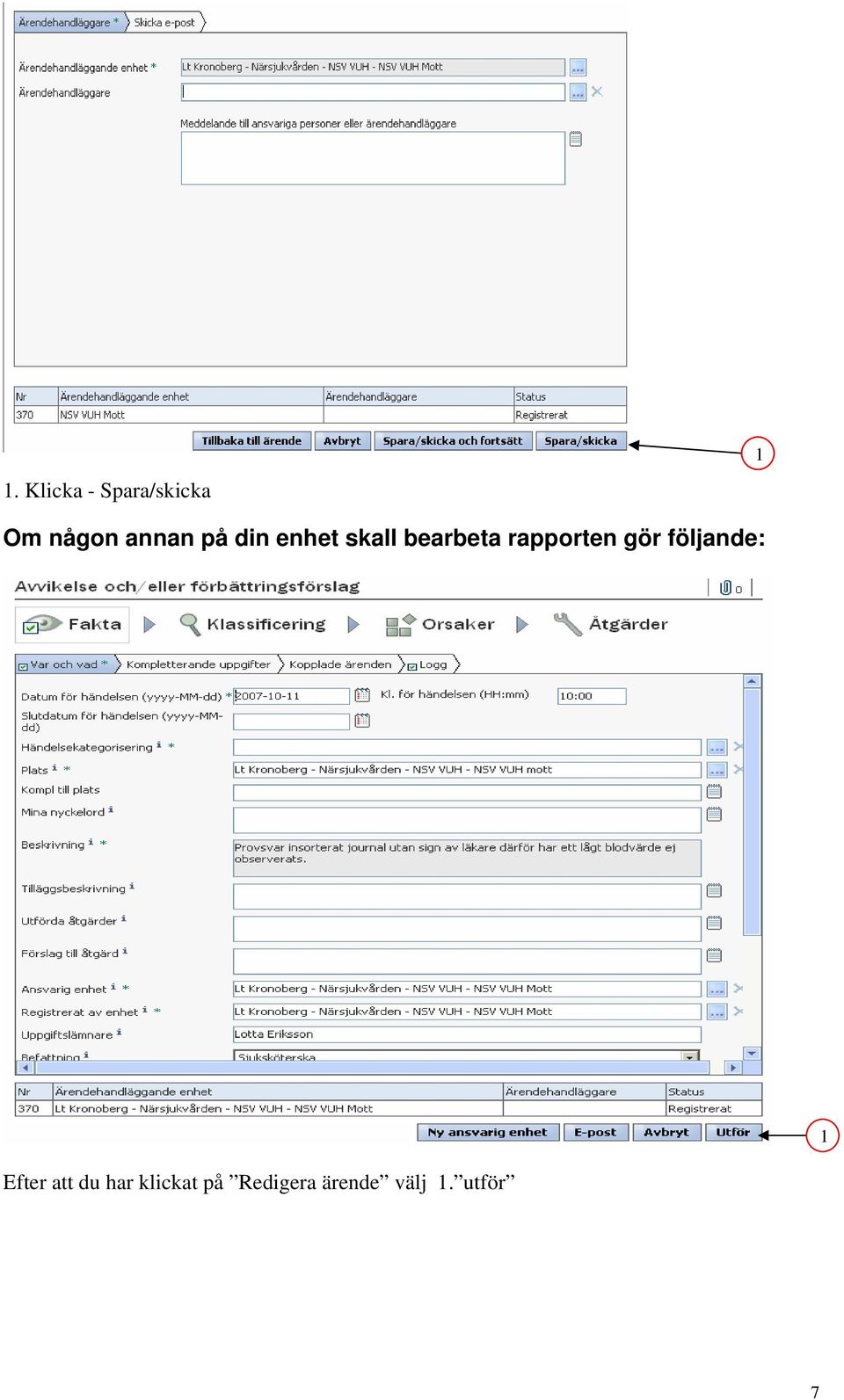This screenshot has width=844, height=1400.
Task: Click Utför button
Action: pos(733,1132)
